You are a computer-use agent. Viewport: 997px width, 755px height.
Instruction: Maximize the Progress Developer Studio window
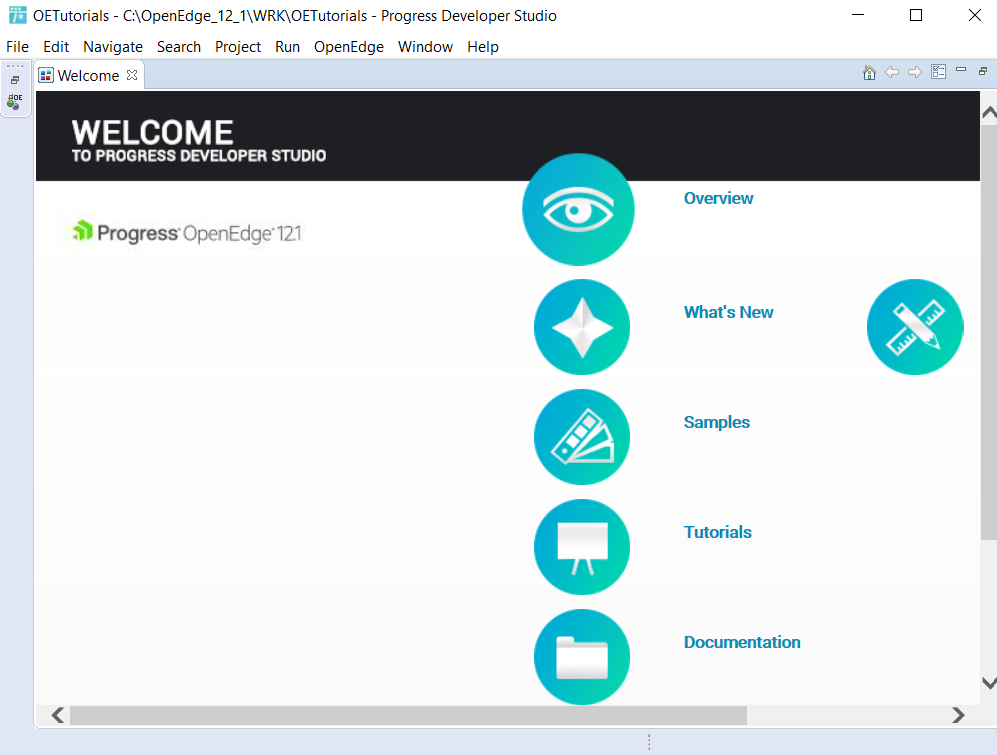(916, 15)
